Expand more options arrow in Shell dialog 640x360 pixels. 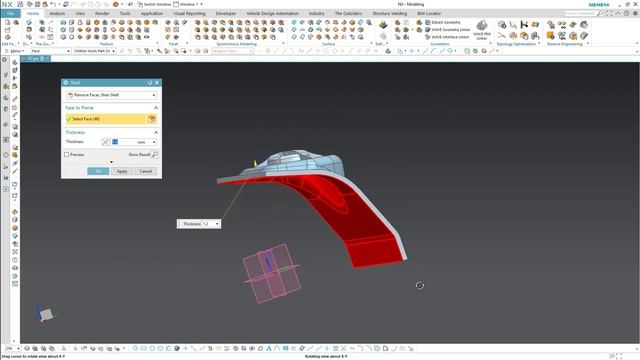coord(111,162)
